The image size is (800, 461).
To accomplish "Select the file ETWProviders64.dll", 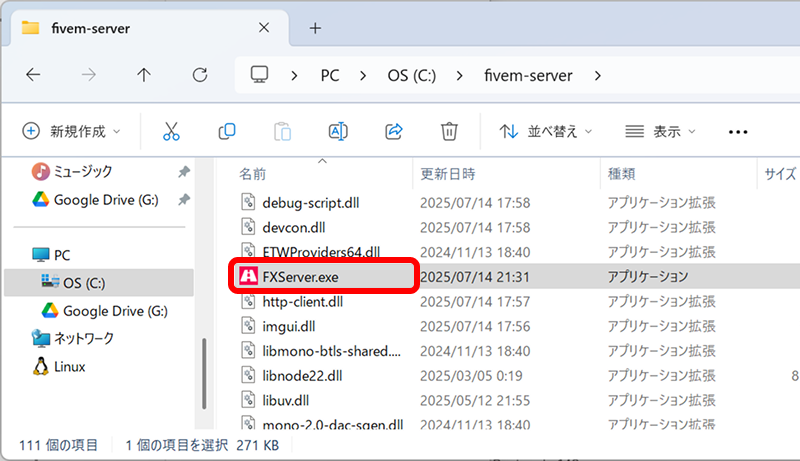I will click(x=321, y=252).
